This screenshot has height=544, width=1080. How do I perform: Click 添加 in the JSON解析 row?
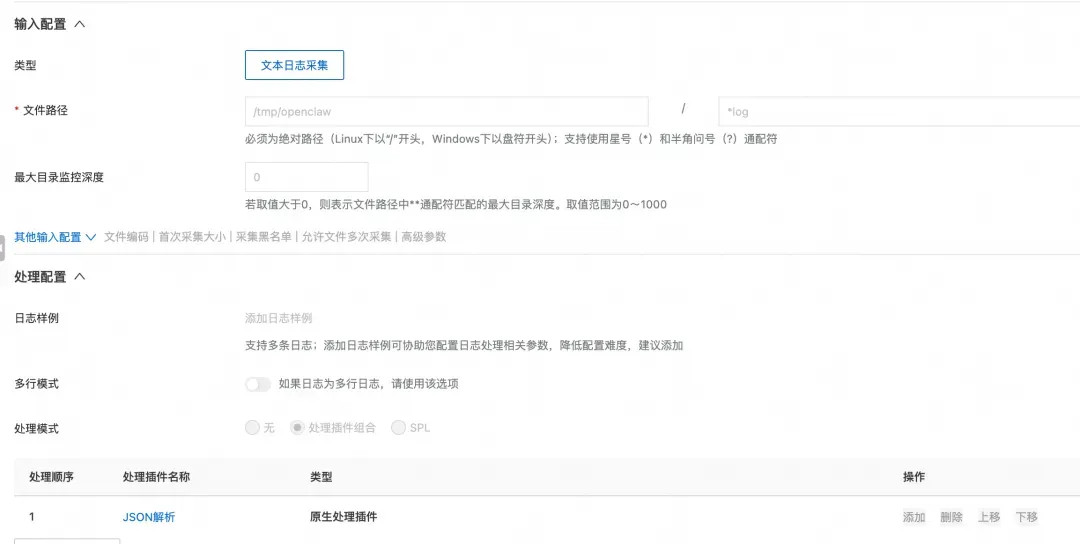914,517
